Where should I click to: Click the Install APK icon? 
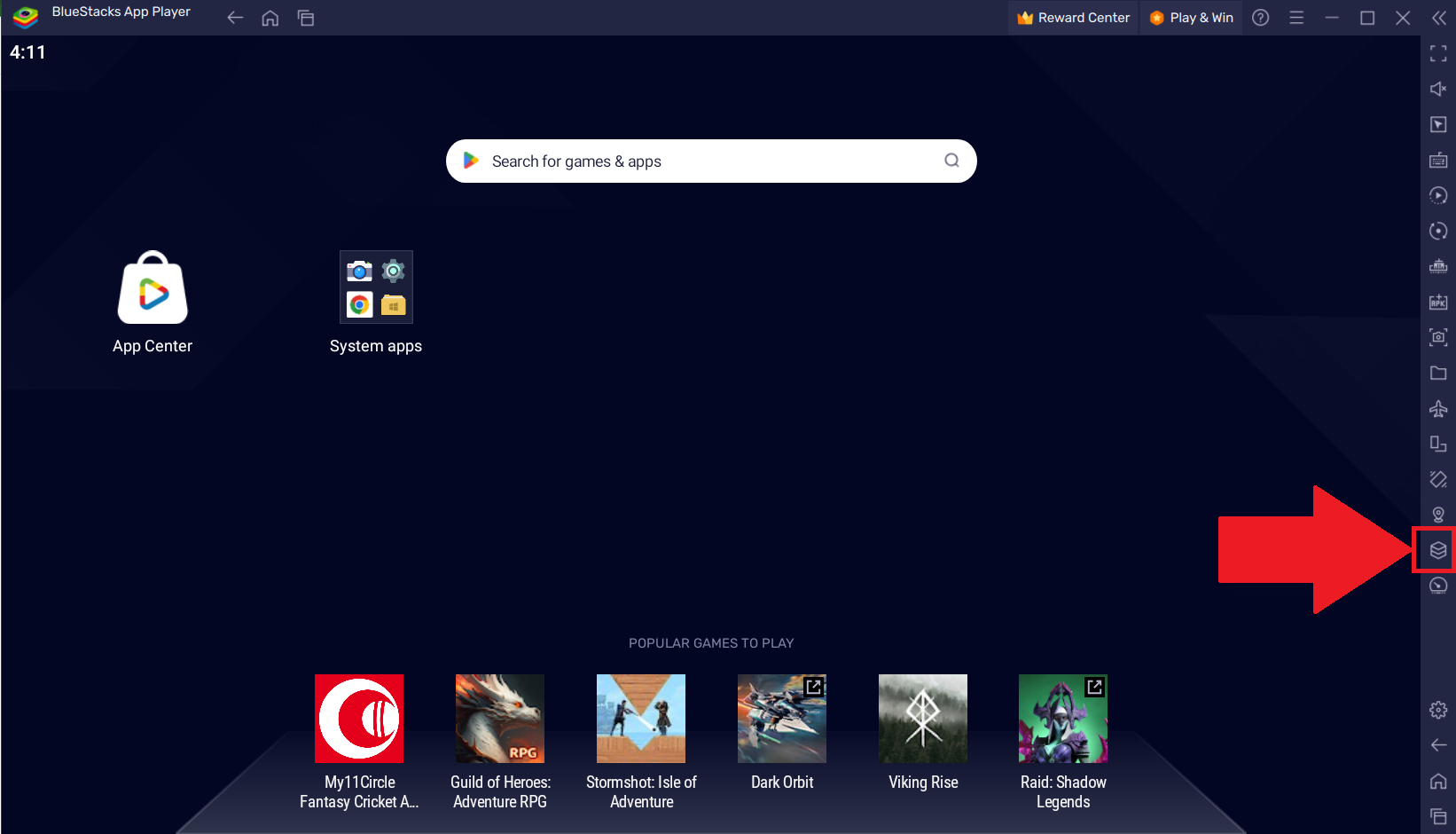(x=1438, y=303)
